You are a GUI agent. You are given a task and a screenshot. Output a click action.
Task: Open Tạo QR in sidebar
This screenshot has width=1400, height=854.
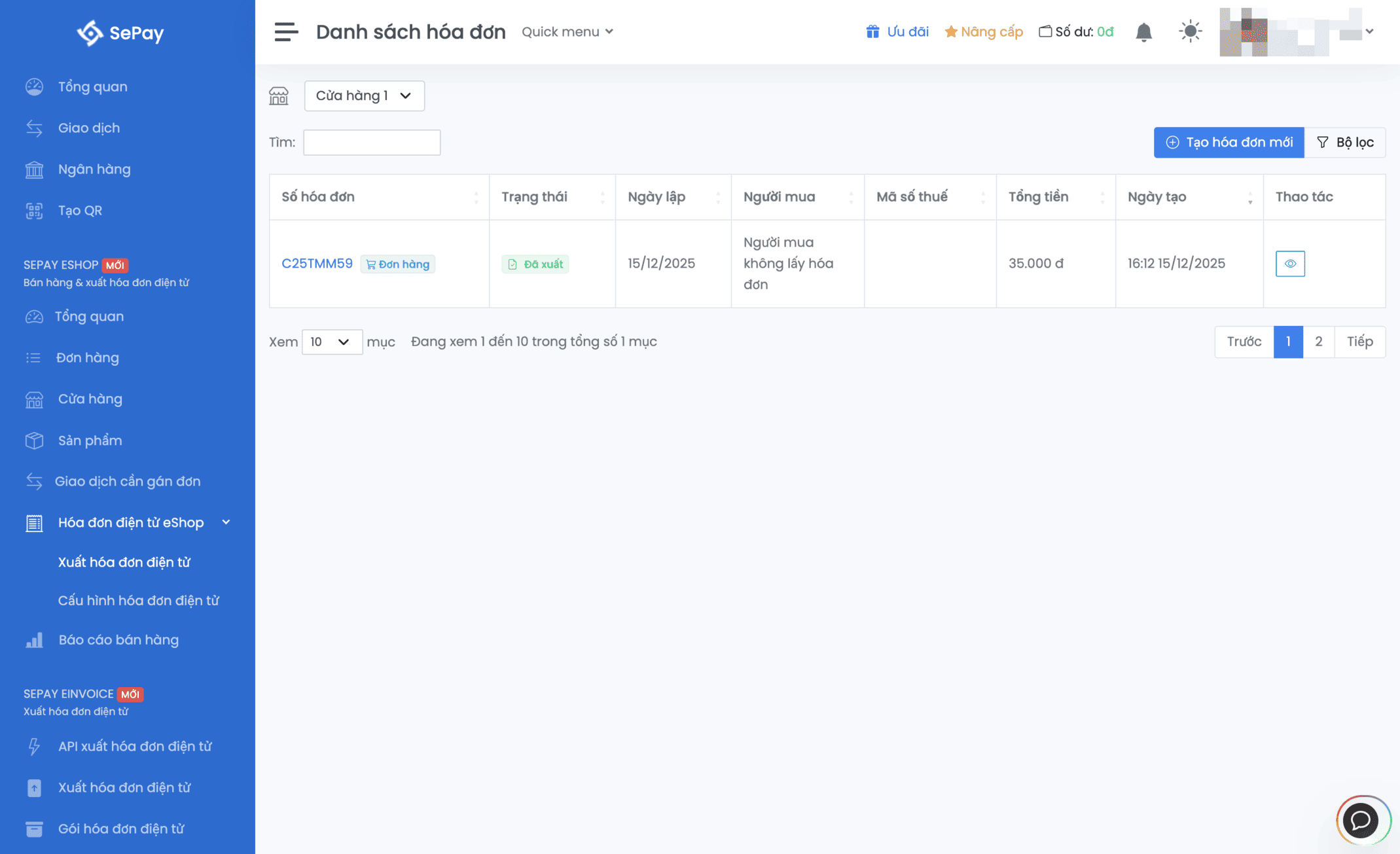[80, 211]
